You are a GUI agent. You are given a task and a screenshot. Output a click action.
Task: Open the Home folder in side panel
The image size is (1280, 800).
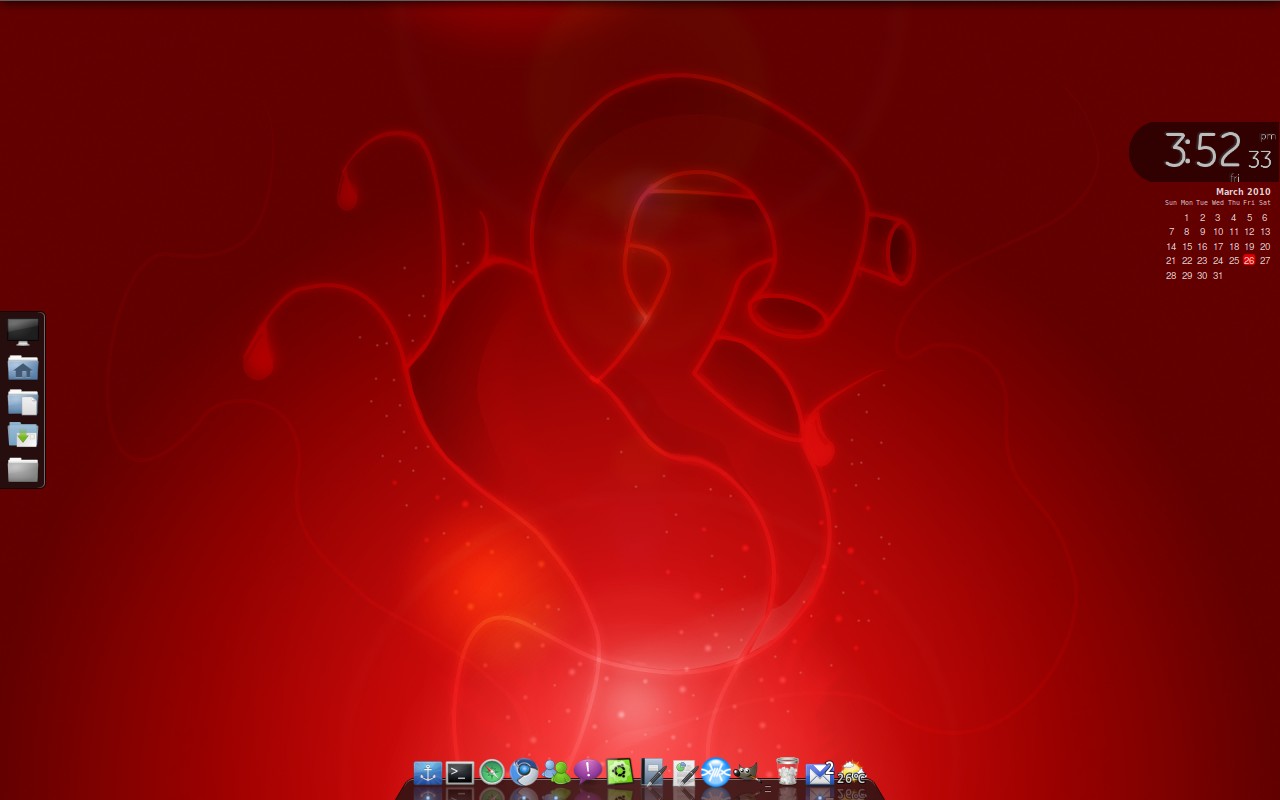(23, 367)
